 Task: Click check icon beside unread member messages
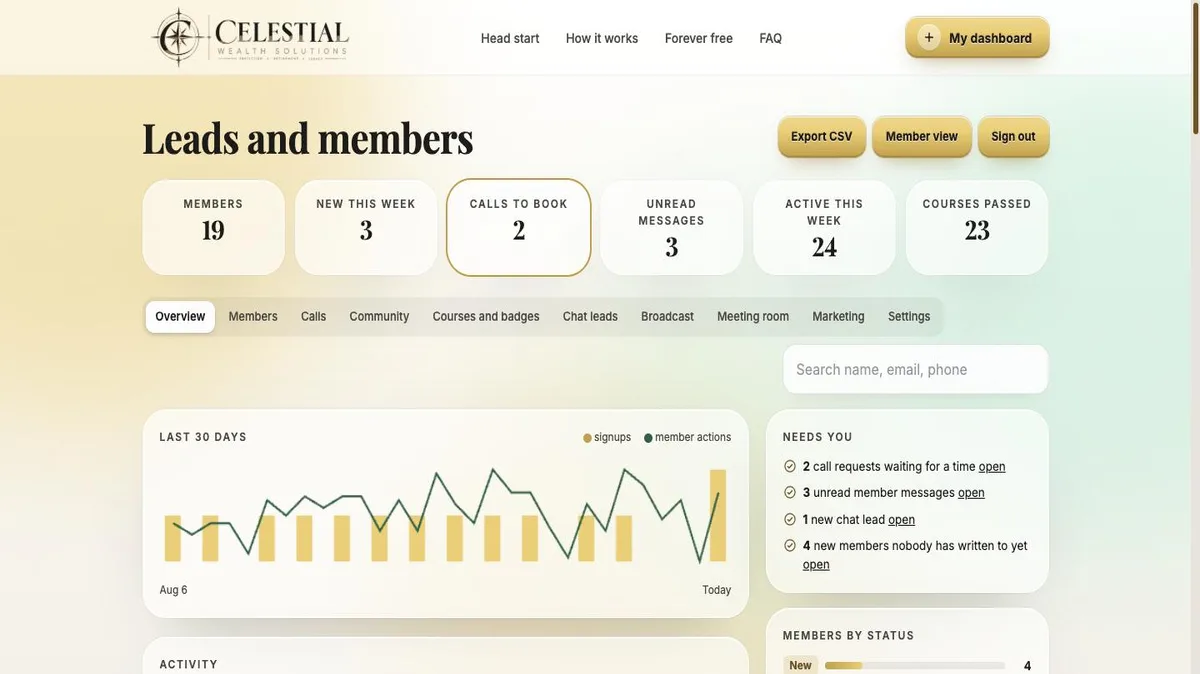click(x=790, y=493)
